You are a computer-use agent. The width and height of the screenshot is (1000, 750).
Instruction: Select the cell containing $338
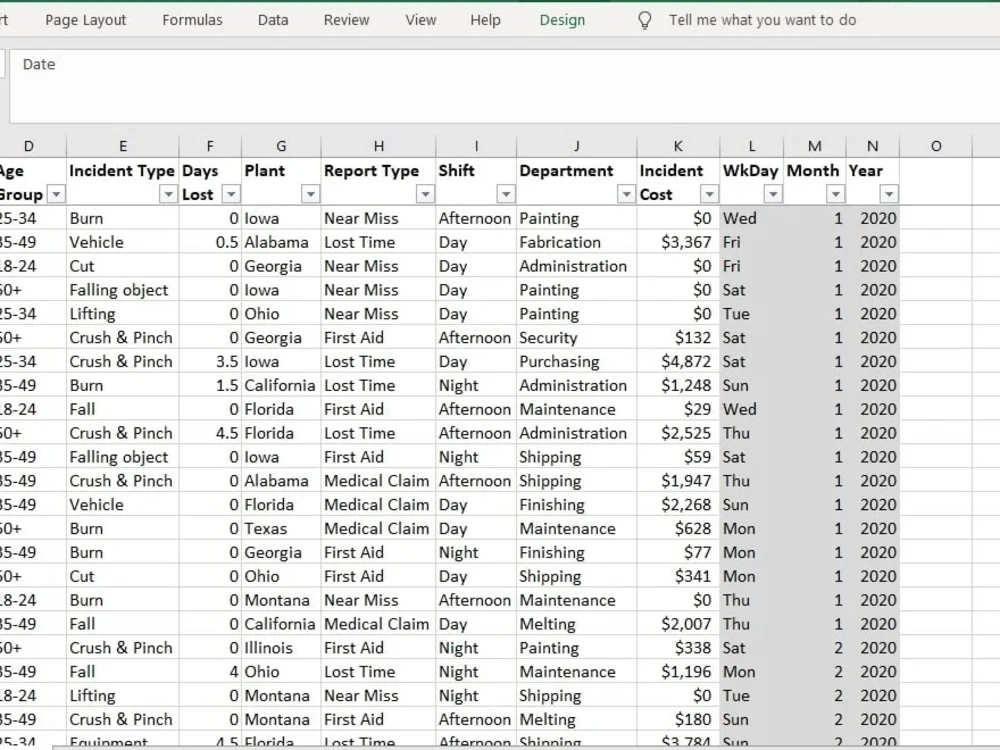click(x=678, y=648)
